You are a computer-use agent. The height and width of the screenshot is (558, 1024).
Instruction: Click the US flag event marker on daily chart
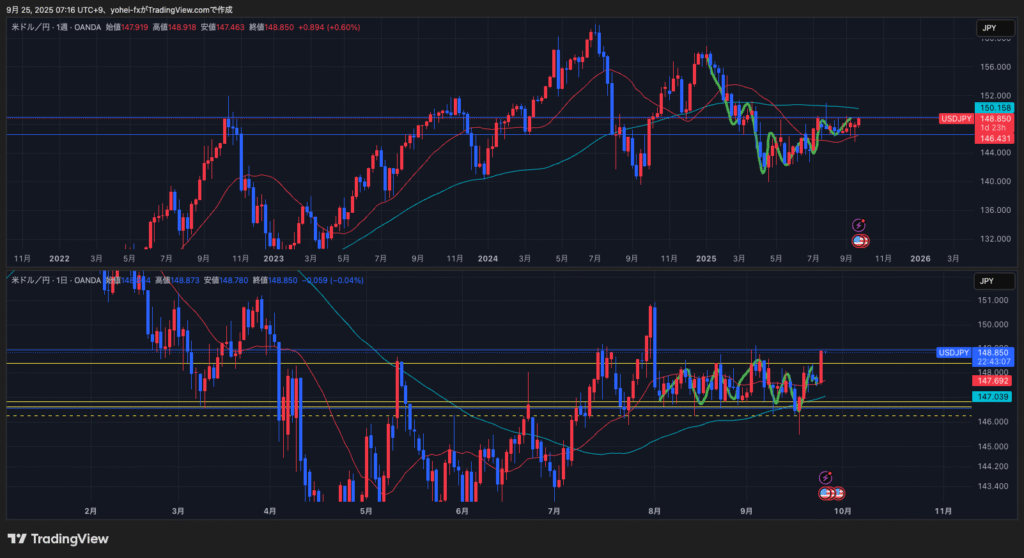point(826,493)
